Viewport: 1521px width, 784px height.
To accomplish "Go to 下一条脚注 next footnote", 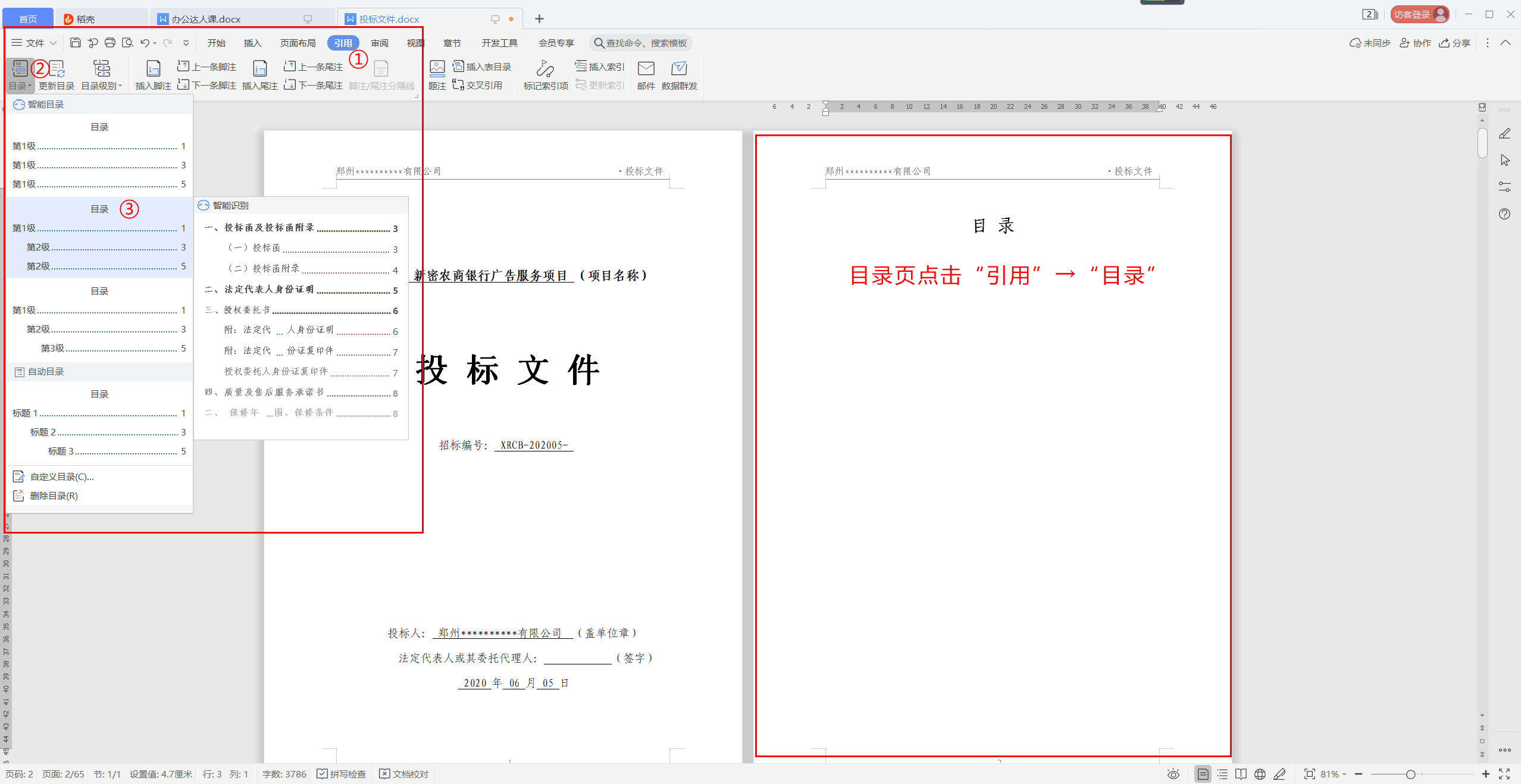I will coord(206,85).
